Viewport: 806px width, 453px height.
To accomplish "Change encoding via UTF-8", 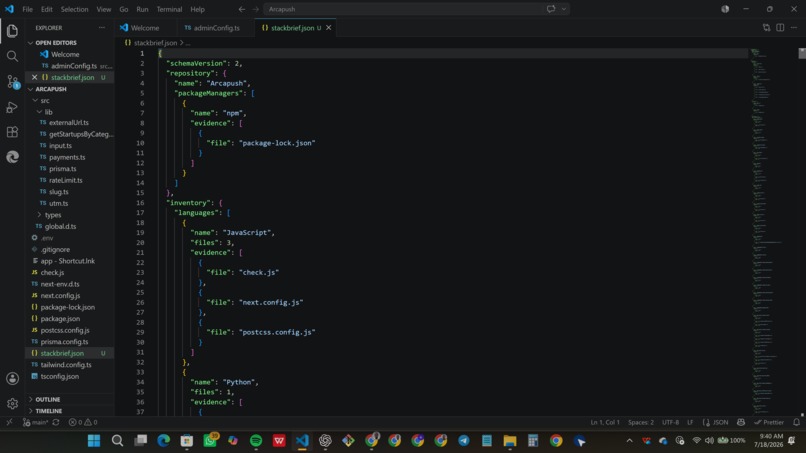I will (670, 422).
